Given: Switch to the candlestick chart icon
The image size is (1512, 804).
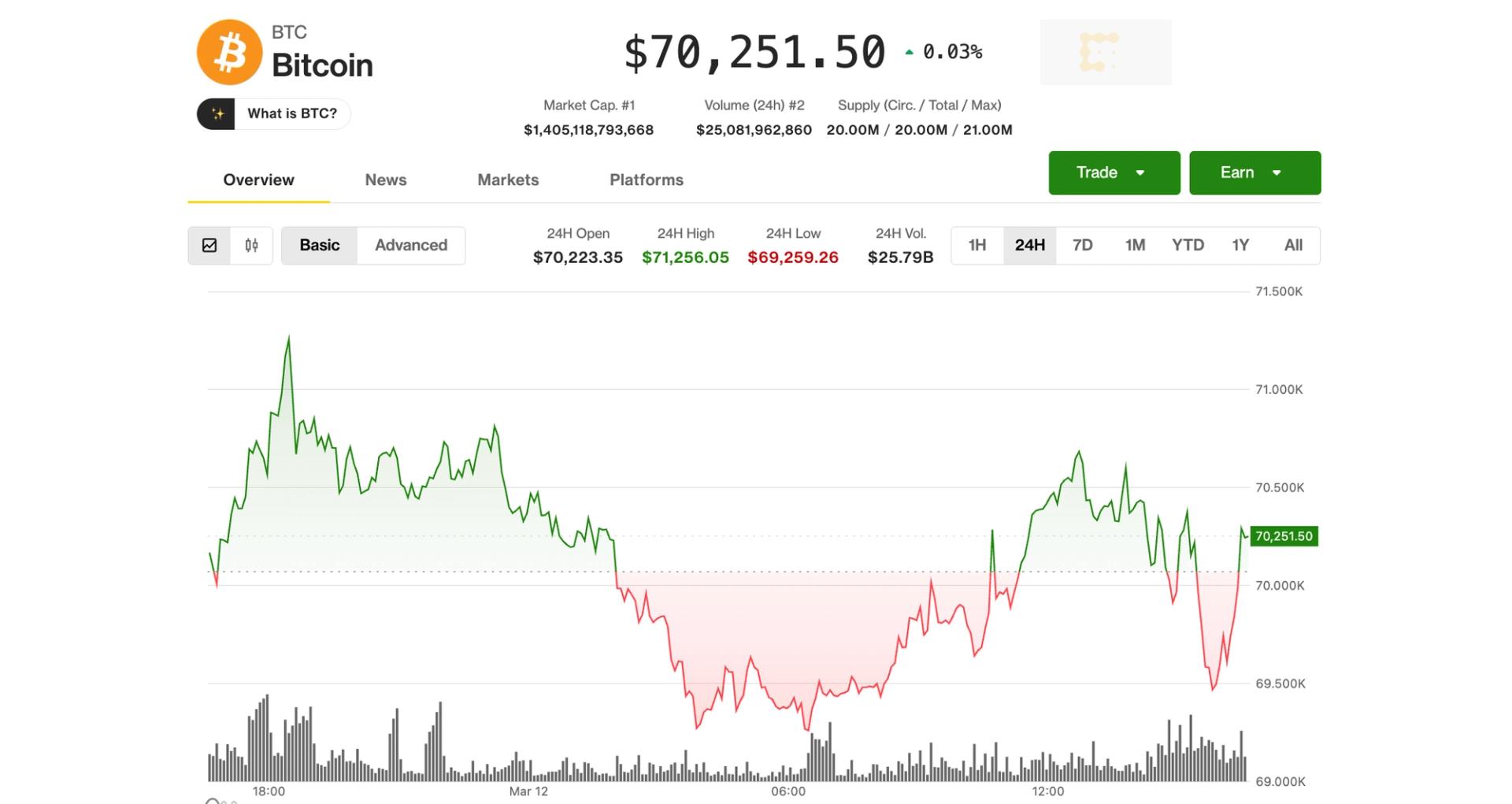Looking at the screenshot, I should pyautogui.click(x=250, y=246).
